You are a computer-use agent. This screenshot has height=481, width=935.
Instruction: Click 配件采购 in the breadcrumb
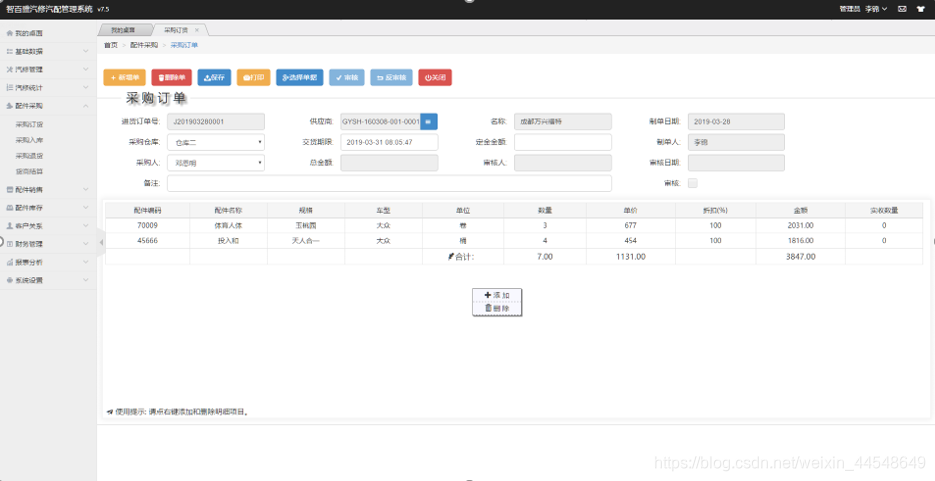click(x=144, y=45)
